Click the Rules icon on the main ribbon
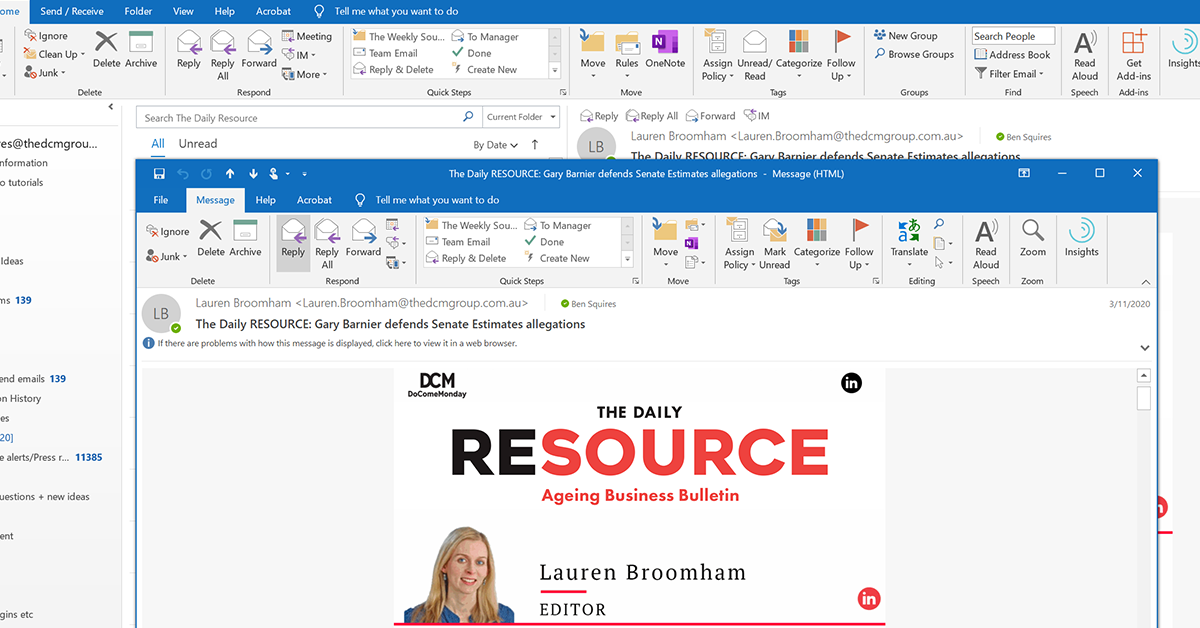Screen dimensions: 1200x628 (x=627, y=47)
